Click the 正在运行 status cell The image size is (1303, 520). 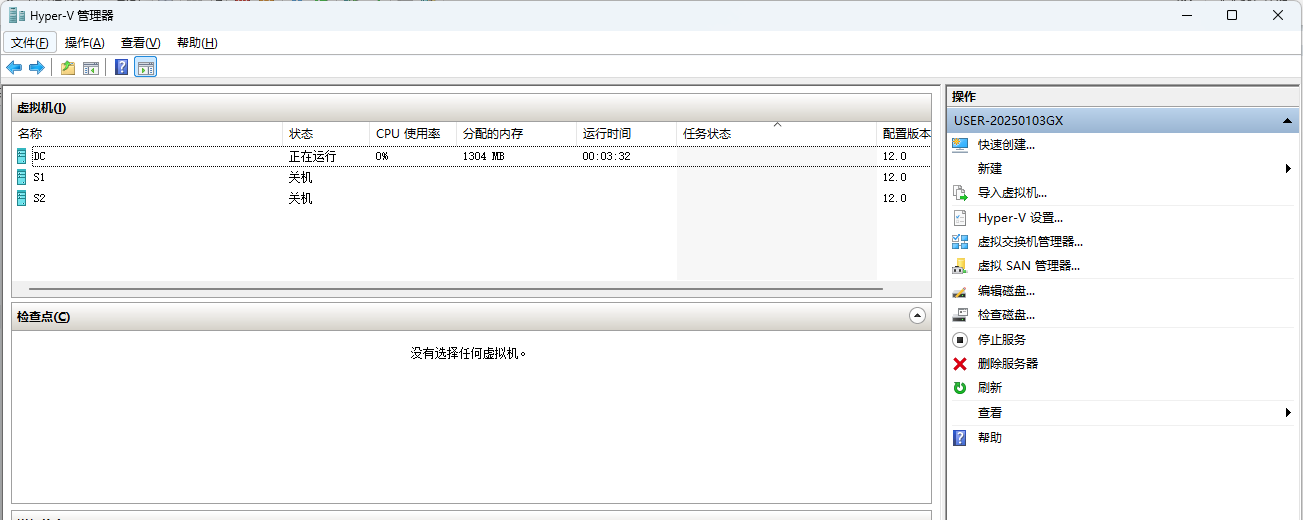(x=312, y=156)
